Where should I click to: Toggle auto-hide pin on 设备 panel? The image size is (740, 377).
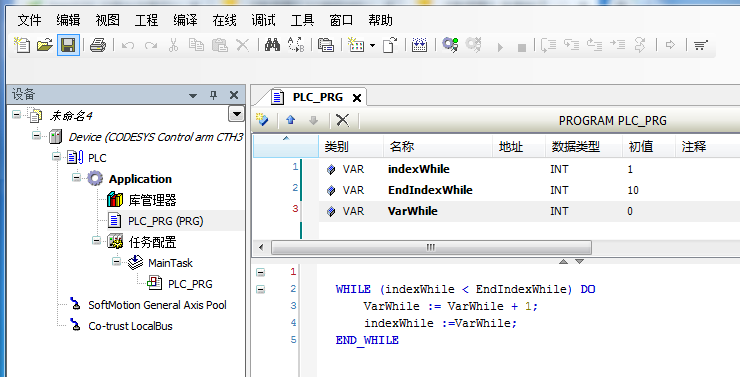point(213,95)
